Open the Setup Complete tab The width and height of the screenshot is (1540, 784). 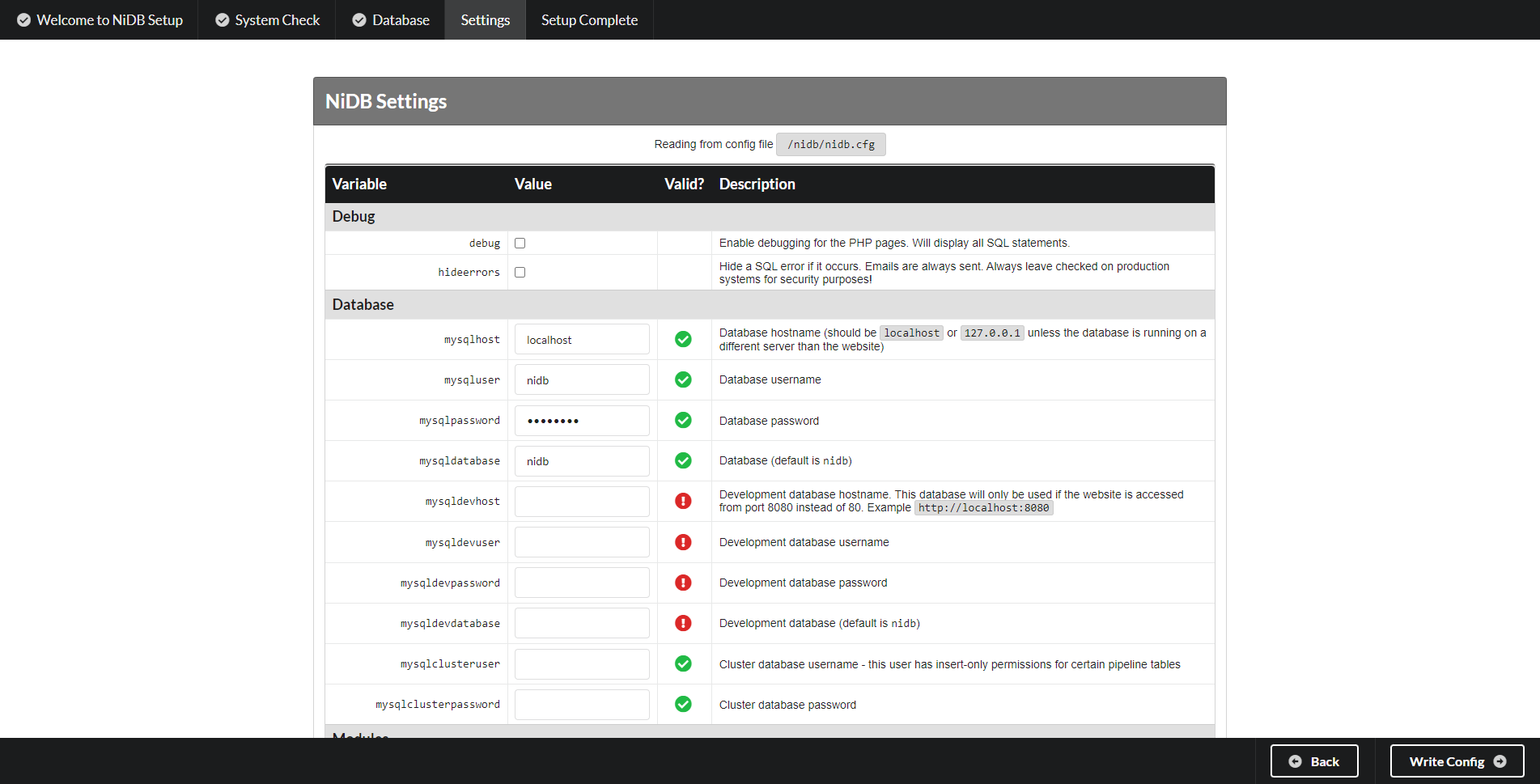tap(589, 20)
